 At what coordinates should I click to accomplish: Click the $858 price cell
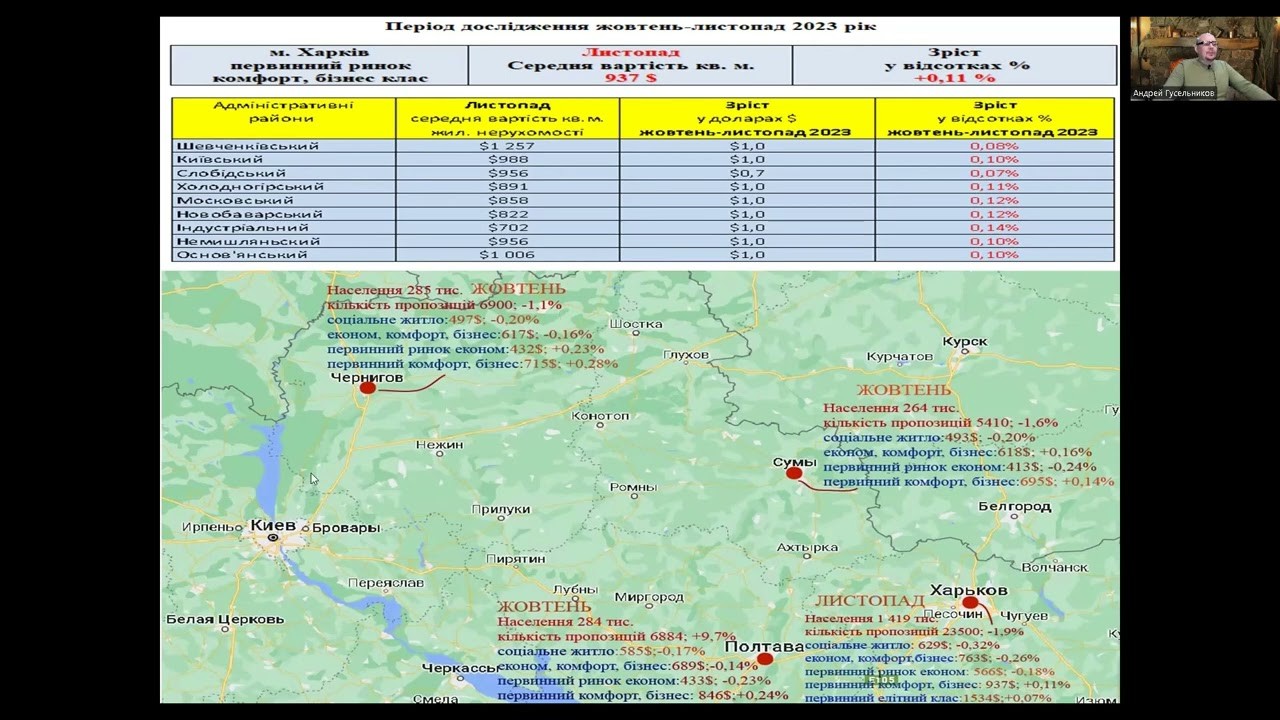coord(508,200)
